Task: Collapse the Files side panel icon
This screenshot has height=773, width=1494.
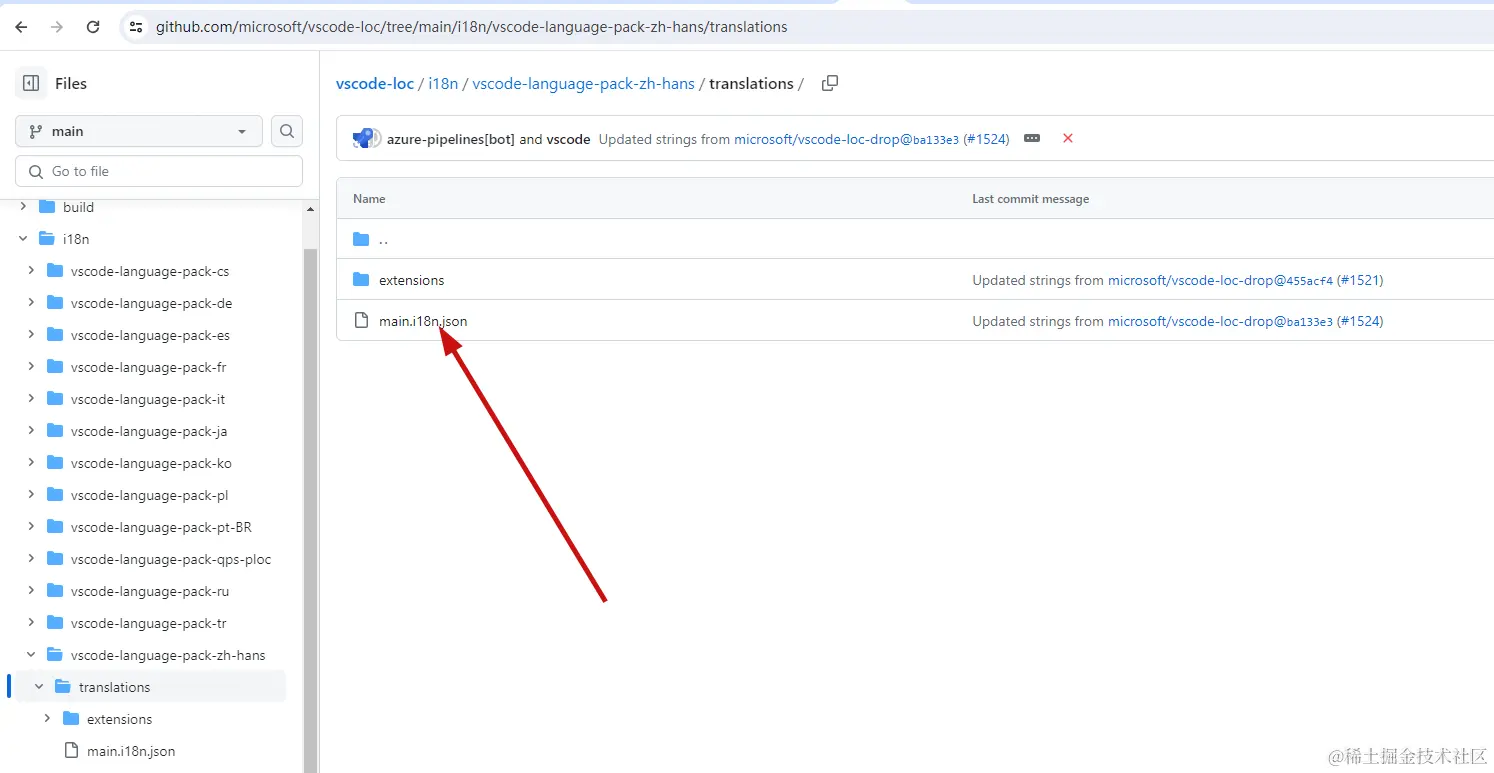Action: (x=31, y=83)
